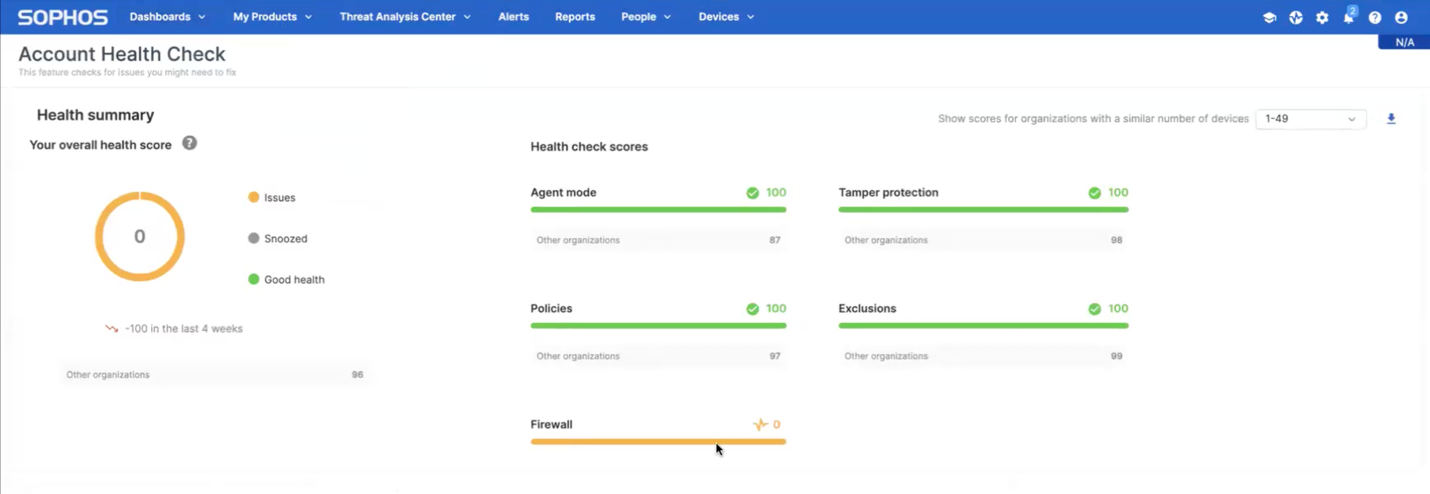Expand Threat Analysis Center menu

pyautogui.click(x=404, y=17)
